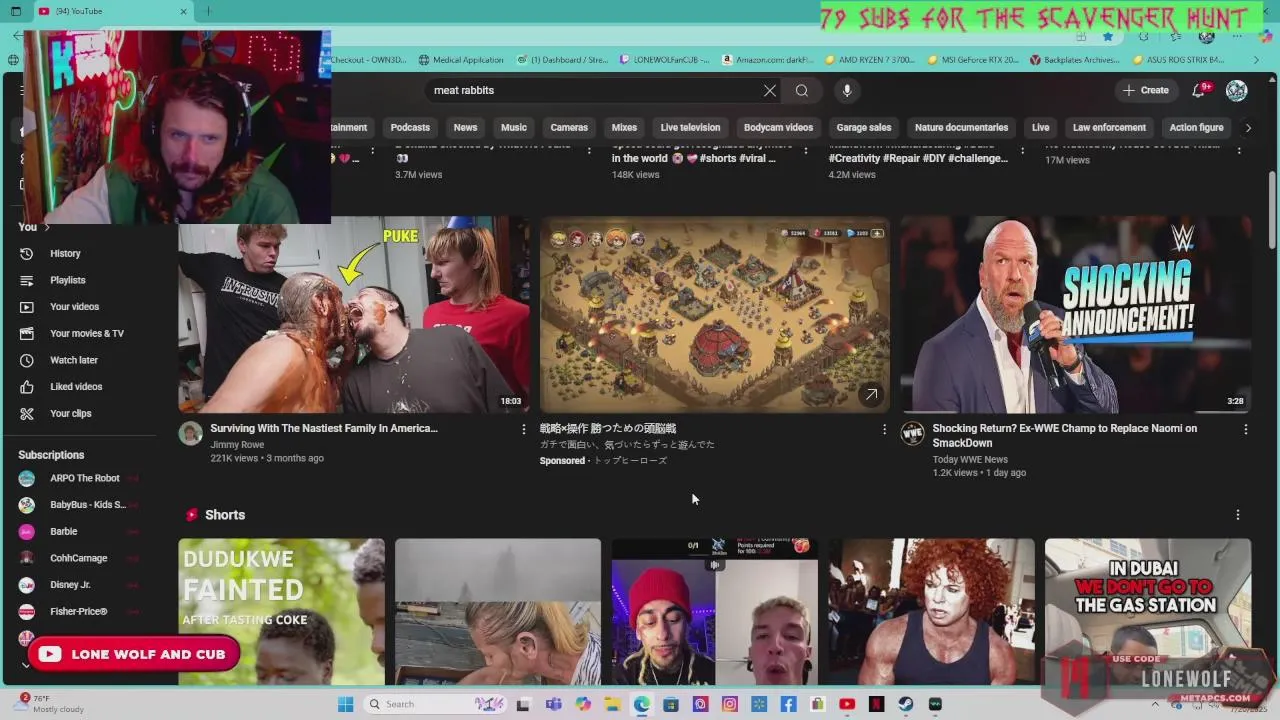The image size is (1280, 720).
Task: Open CohhCarnage subscription channel
Action: pos(80,558)
